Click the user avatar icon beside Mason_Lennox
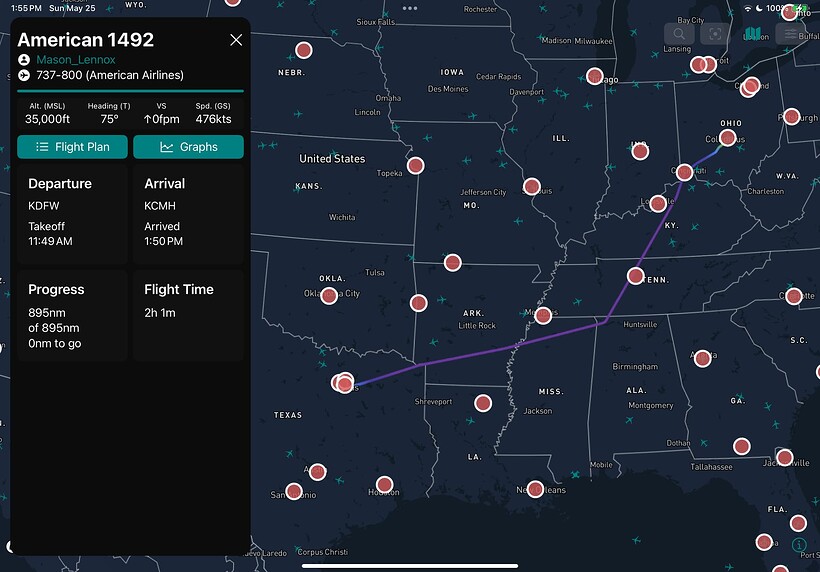The image size is (820, 572). click(24, 60)
